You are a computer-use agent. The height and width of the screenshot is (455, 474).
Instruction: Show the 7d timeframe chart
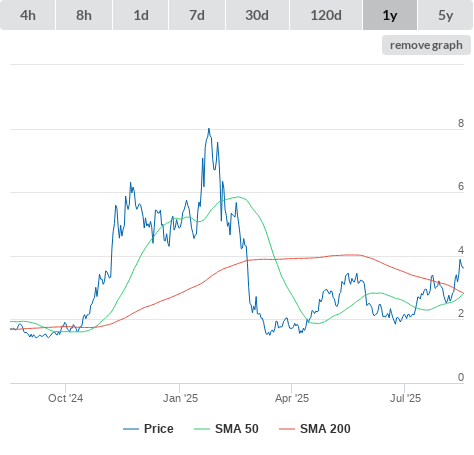tap(197, 15)
